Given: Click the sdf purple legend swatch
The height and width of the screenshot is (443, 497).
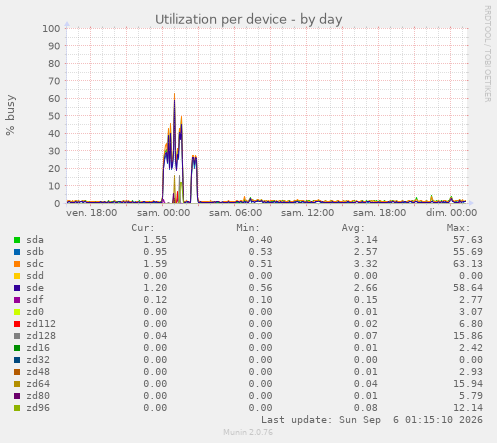Looking at the screenshot, I should (x=17, y=300).
